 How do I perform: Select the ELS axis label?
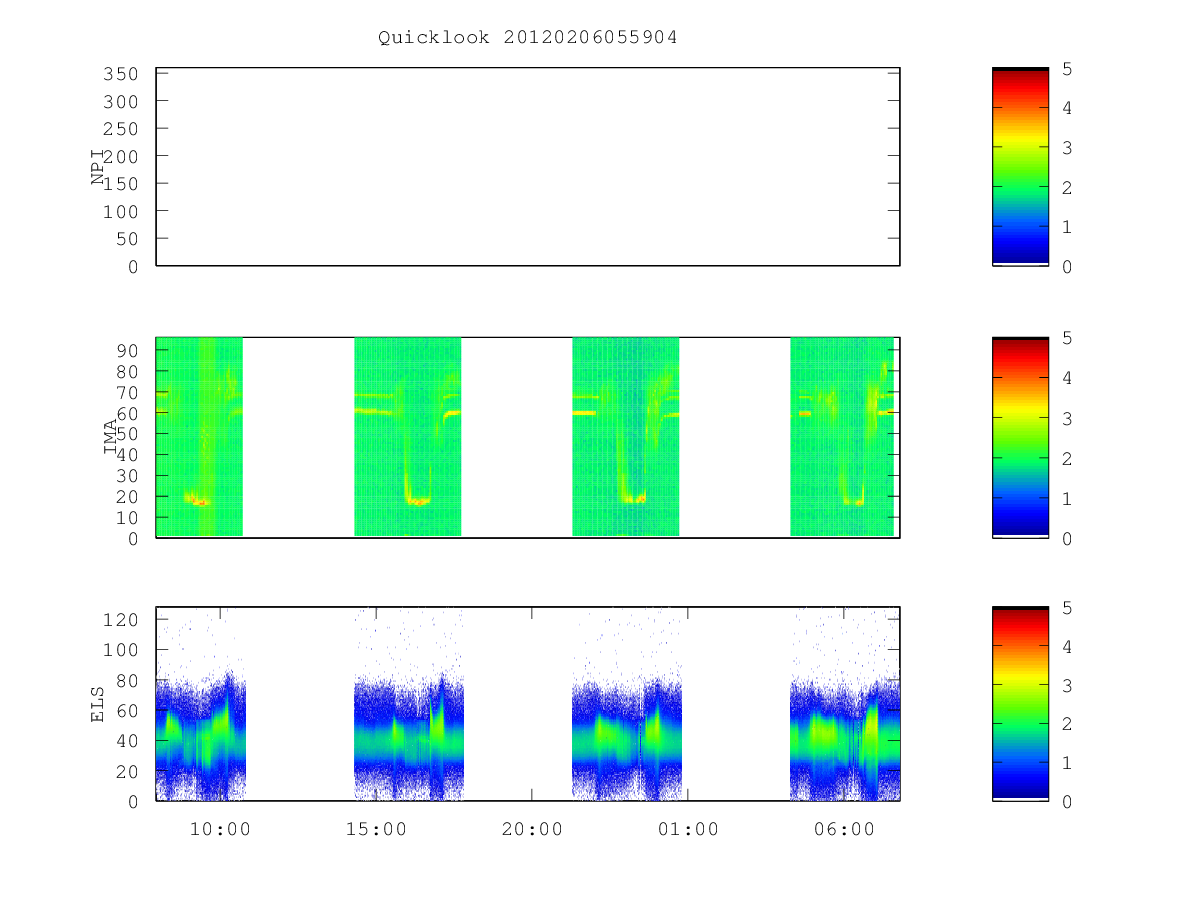point(99,704)
